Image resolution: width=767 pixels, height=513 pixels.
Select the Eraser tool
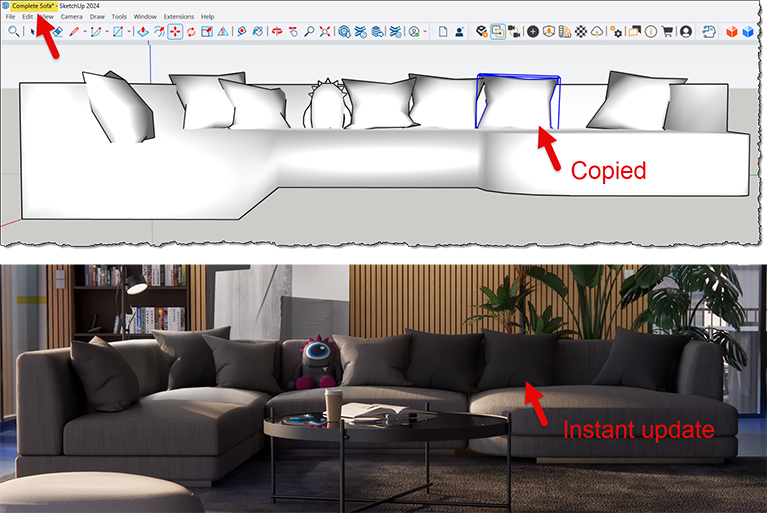click(56, 32)
